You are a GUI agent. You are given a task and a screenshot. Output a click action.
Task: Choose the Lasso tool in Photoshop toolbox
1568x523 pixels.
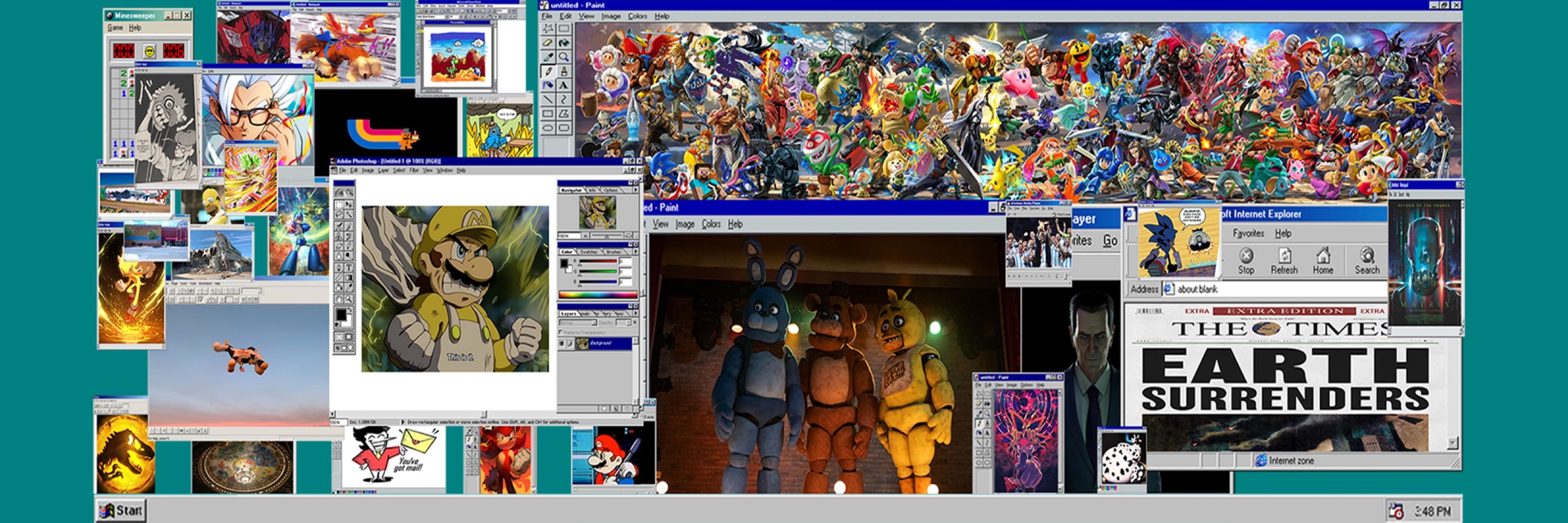tap(339, 214)
